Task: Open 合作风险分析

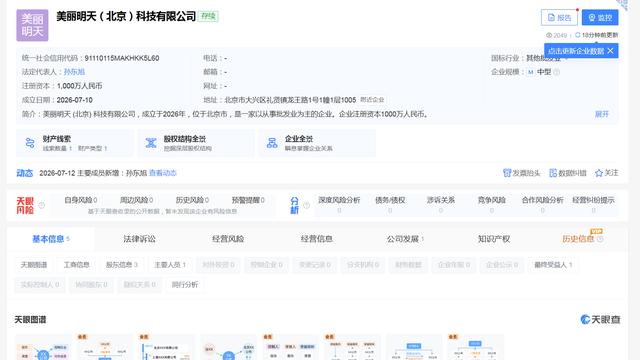Action: 542,204
